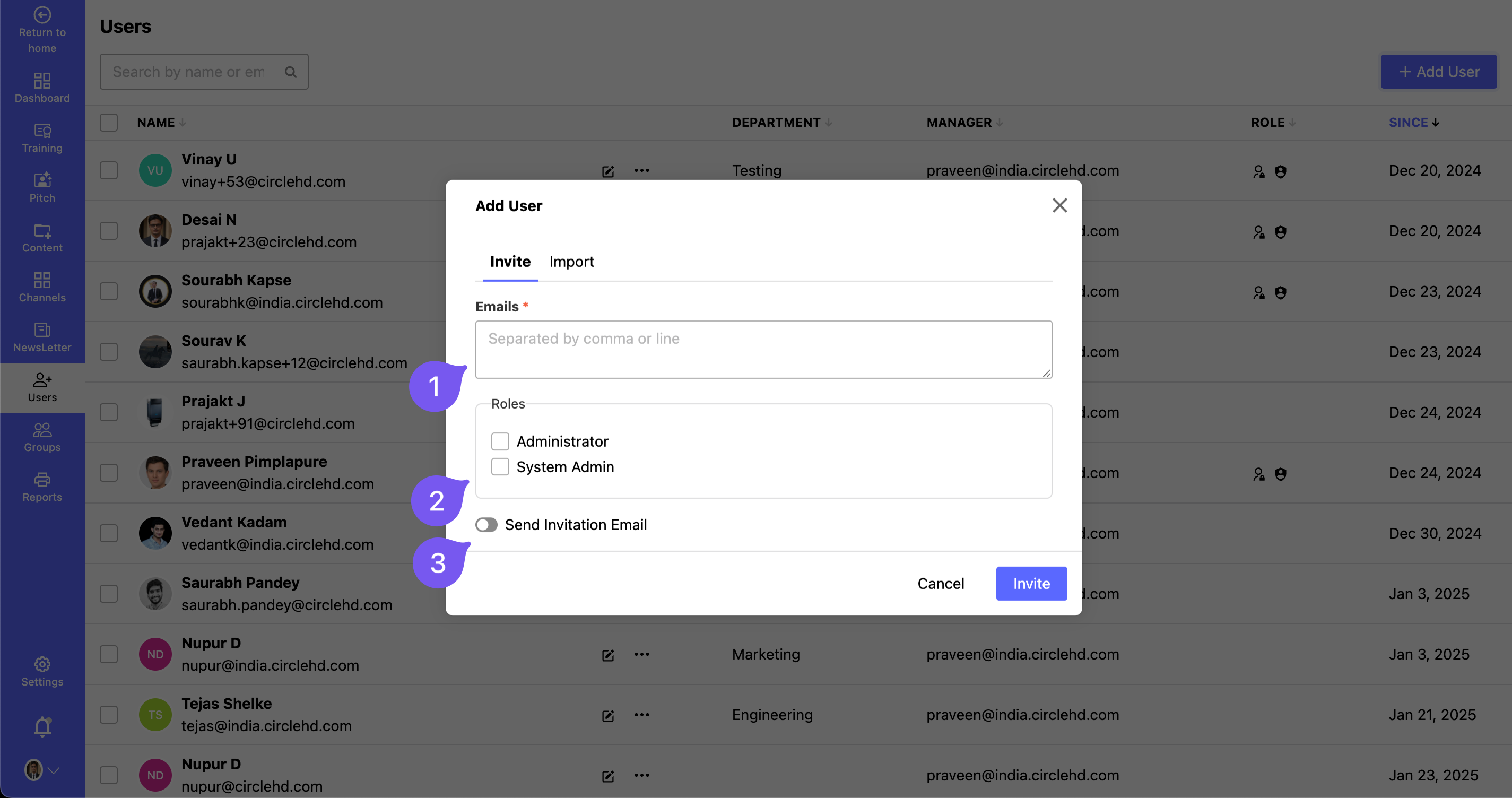This screenshot has height=798, width=1512.
Task: Click the Invite button in the dialog
Action: pos(1031,583)
